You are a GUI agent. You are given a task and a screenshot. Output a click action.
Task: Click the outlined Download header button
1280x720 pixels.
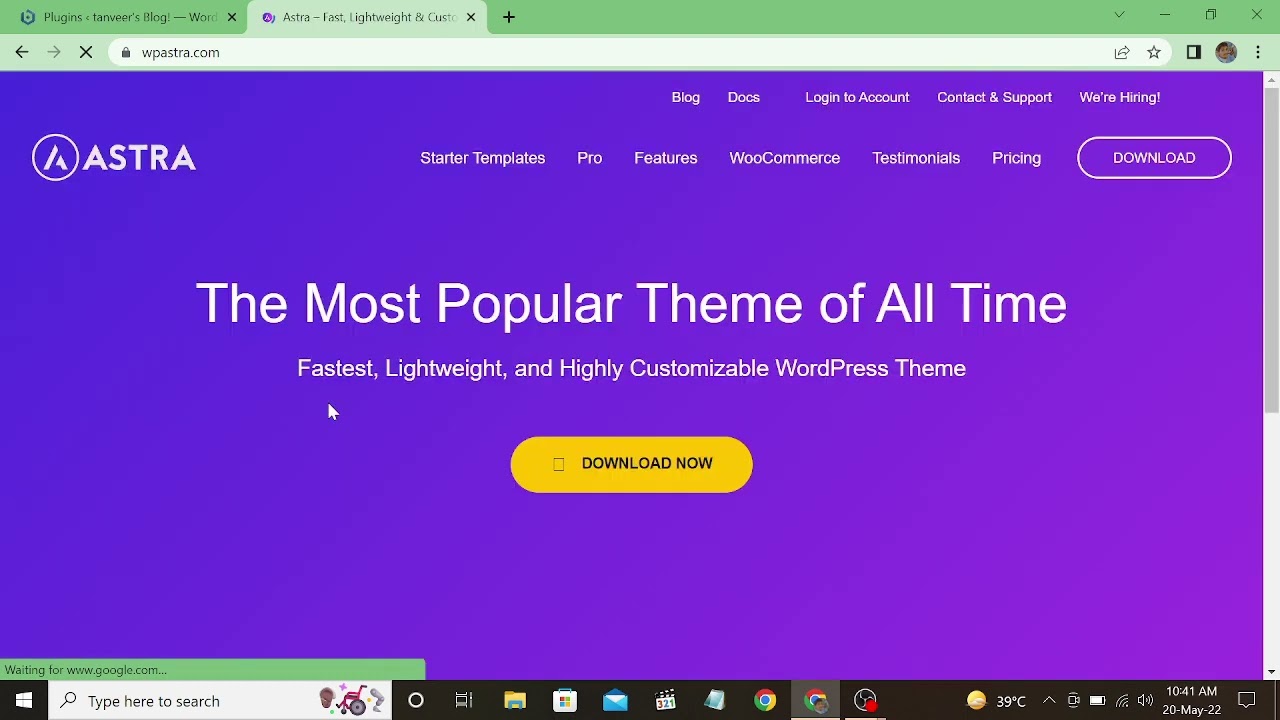click(x=1154, y=158)
